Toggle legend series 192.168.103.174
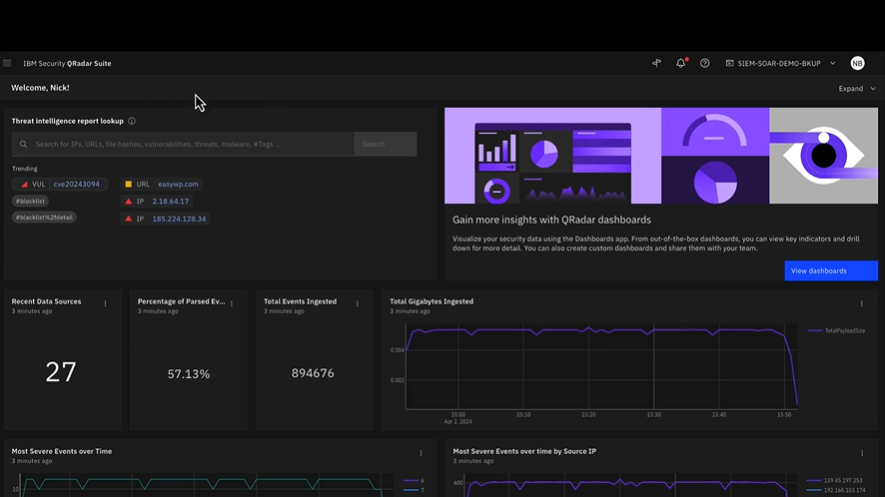Viewport: 885px width, 497px height. [x=835, y=490]
